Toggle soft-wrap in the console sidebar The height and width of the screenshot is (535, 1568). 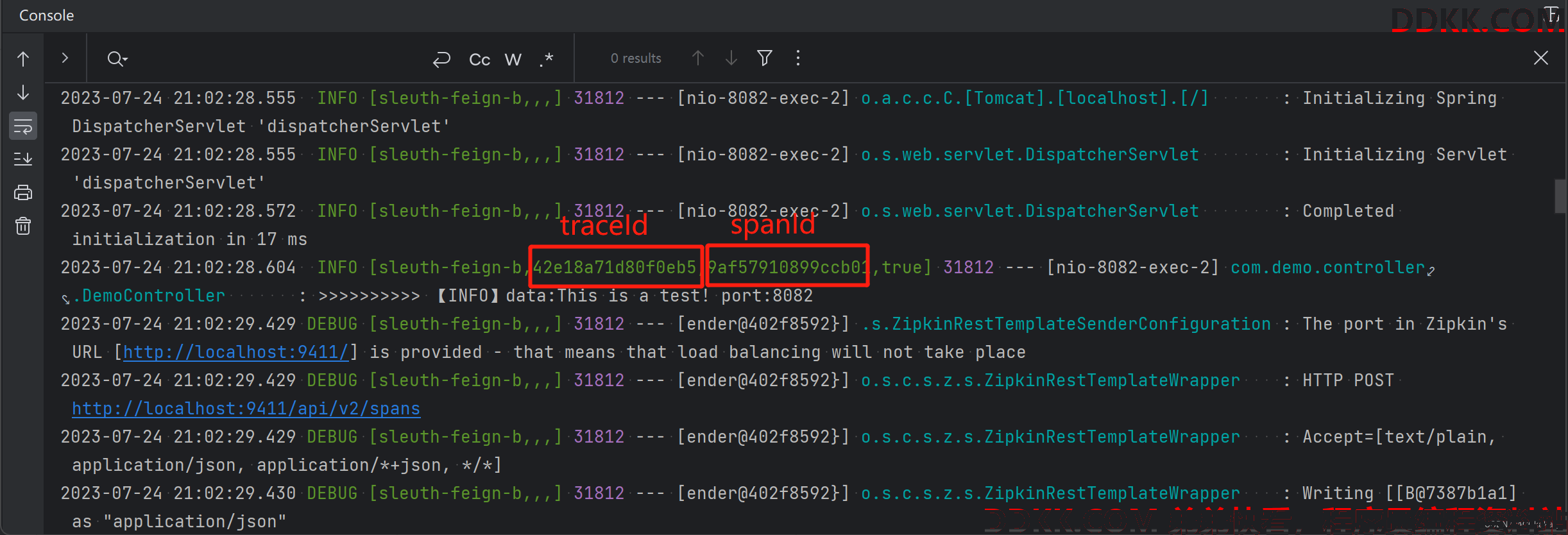[23, 126]
